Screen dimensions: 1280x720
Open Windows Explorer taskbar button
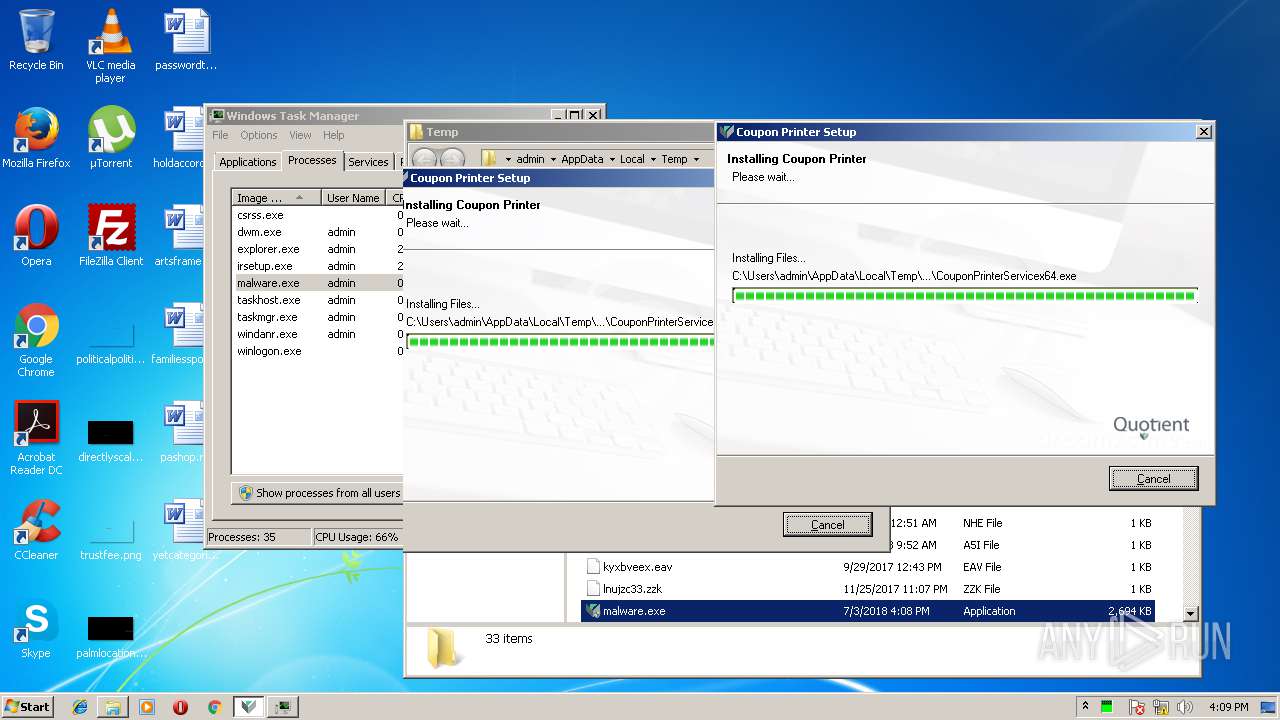[x=113, y=707]
